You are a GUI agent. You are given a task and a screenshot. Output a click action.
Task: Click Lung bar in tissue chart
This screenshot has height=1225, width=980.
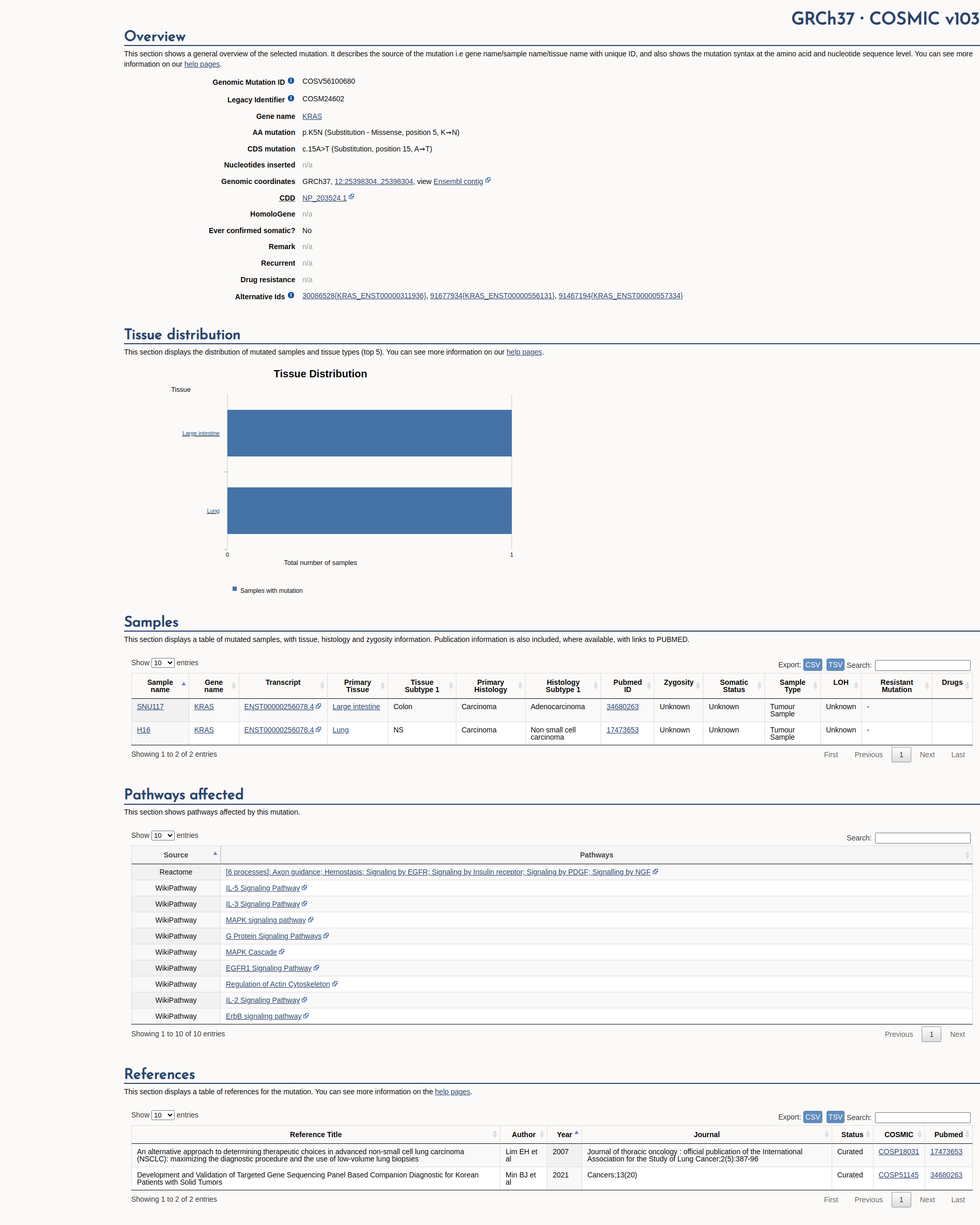[369, 510]
